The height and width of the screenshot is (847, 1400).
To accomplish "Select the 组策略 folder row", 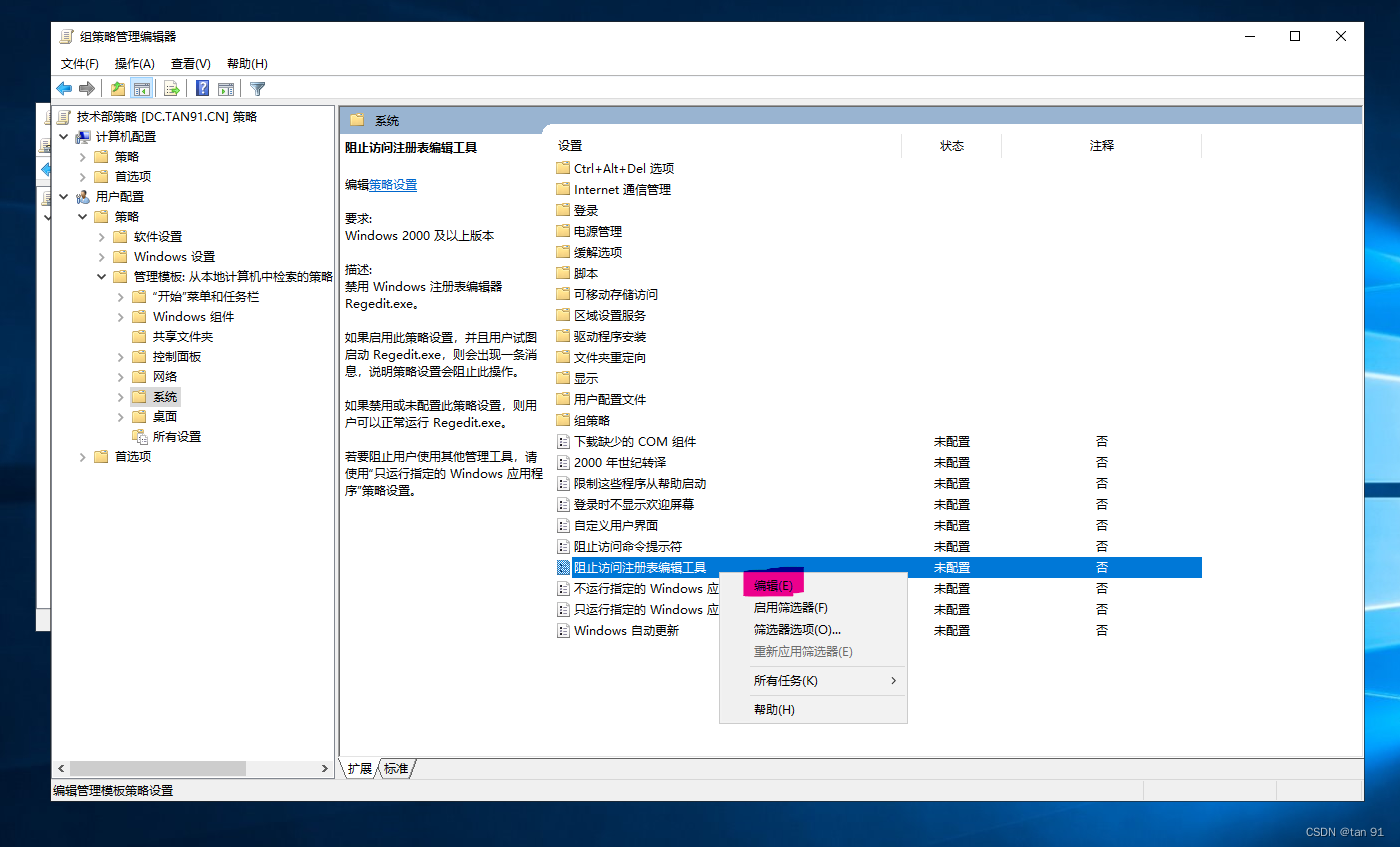I will point(592,420).
